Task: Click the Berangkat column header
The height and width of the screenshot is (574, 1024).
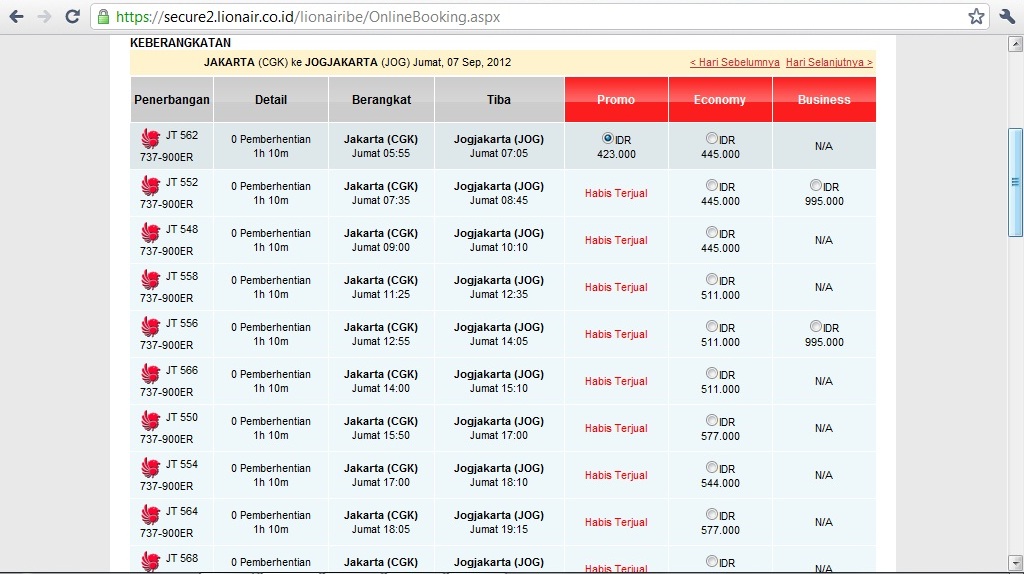Action: 381,99
